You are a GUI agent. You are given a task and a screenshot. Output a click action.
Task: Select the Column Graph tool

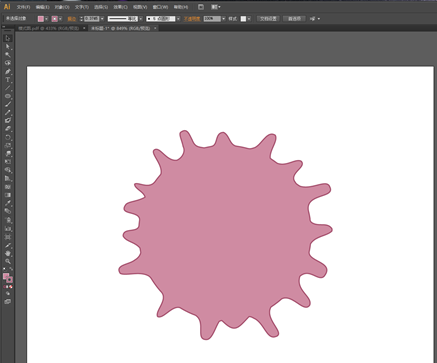tap(8, 229)
